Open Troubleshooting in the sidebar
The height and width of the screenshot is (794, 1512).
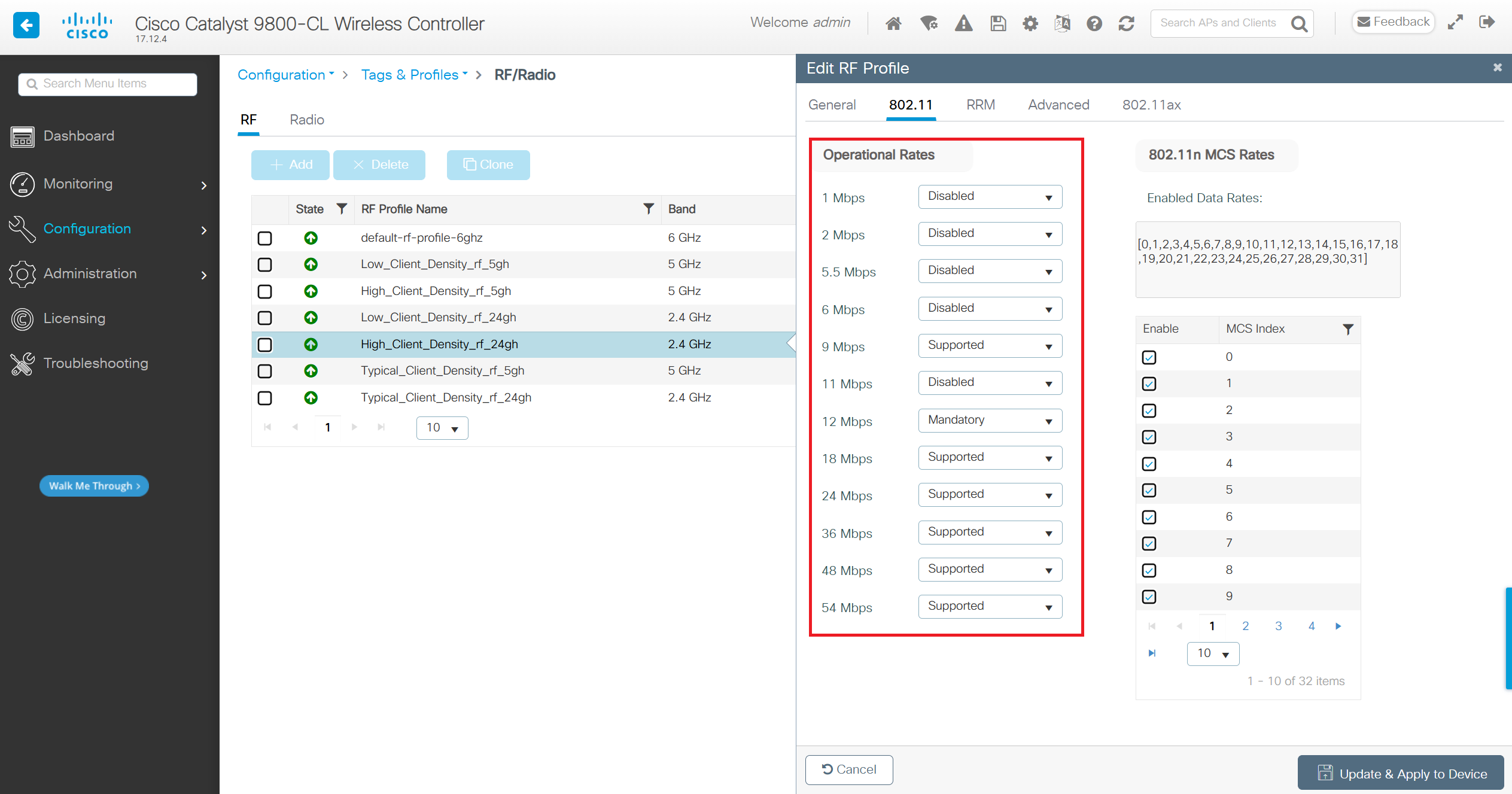coord(95,363)
